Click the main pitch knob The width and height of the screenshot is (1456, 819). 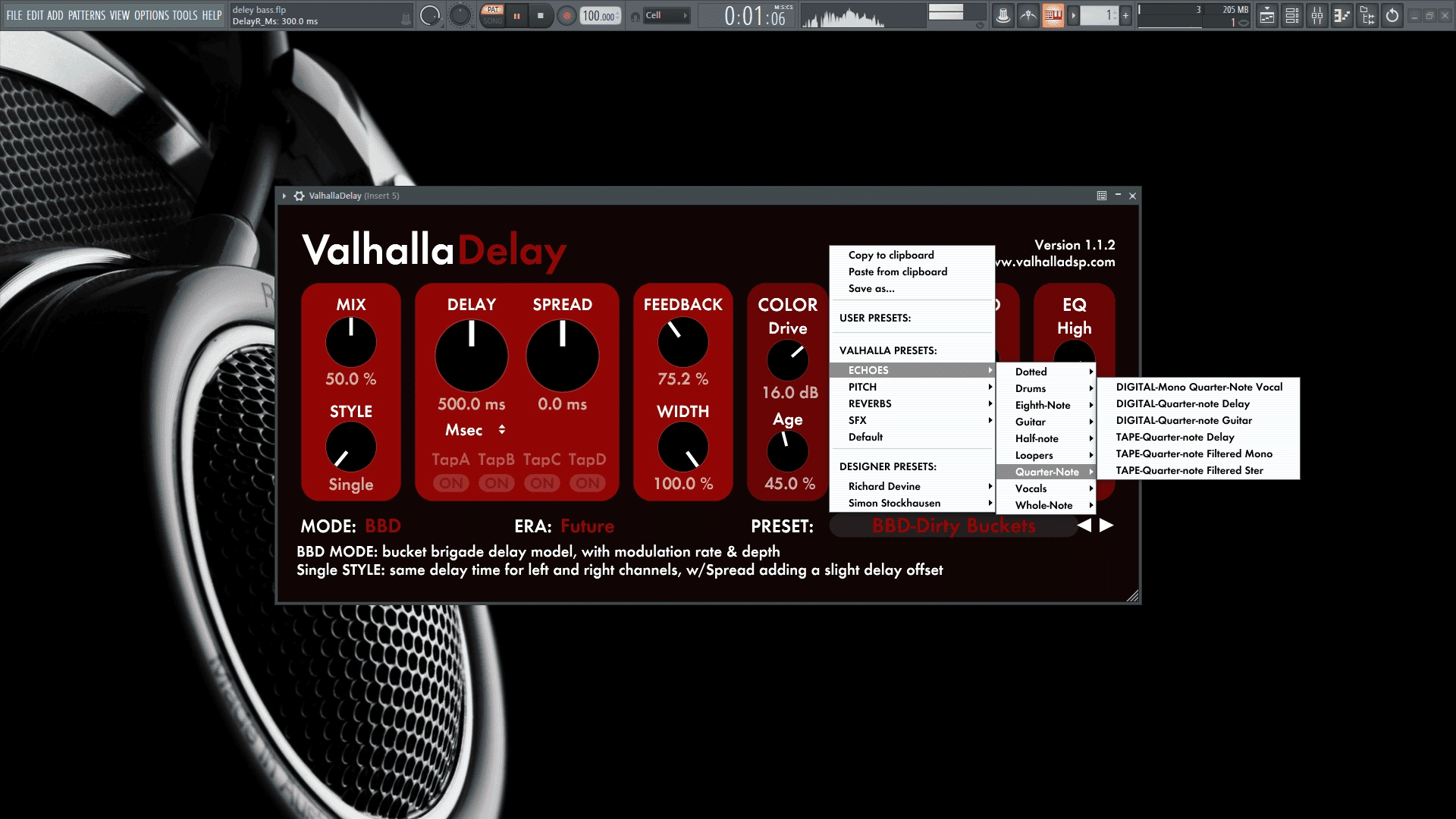460,15
